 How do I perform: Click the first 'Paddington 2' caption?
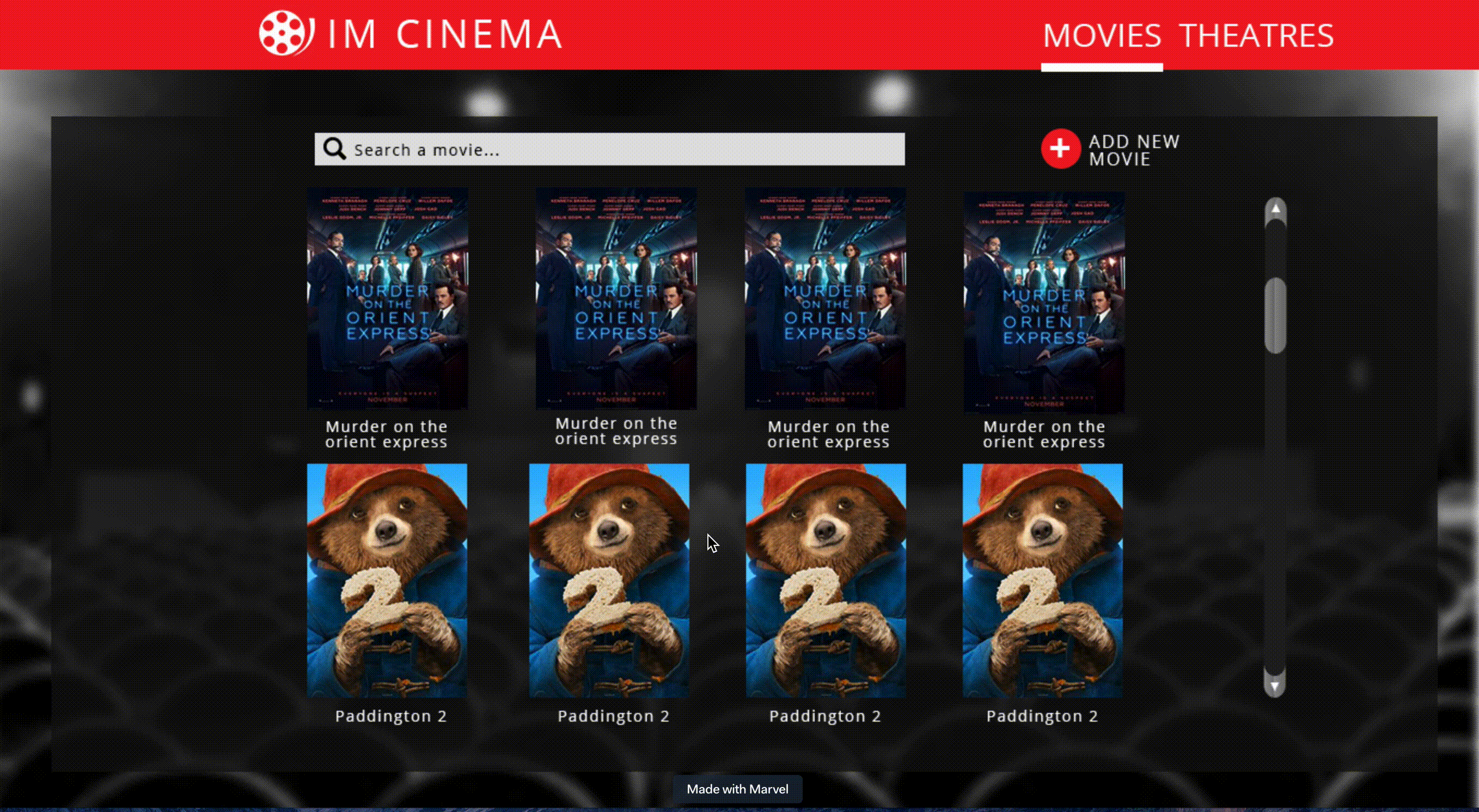pos(391,716)
